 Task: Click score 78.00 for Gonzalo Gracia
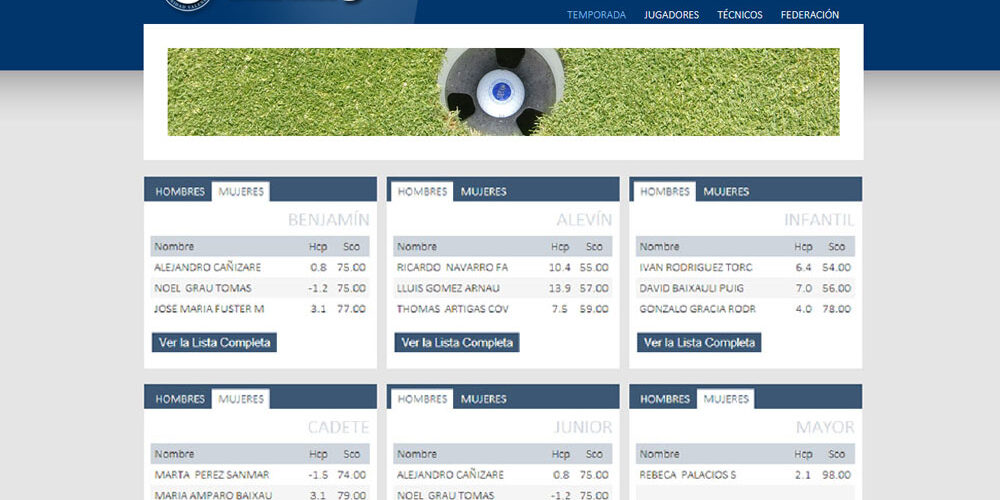(x=836, y=309)
